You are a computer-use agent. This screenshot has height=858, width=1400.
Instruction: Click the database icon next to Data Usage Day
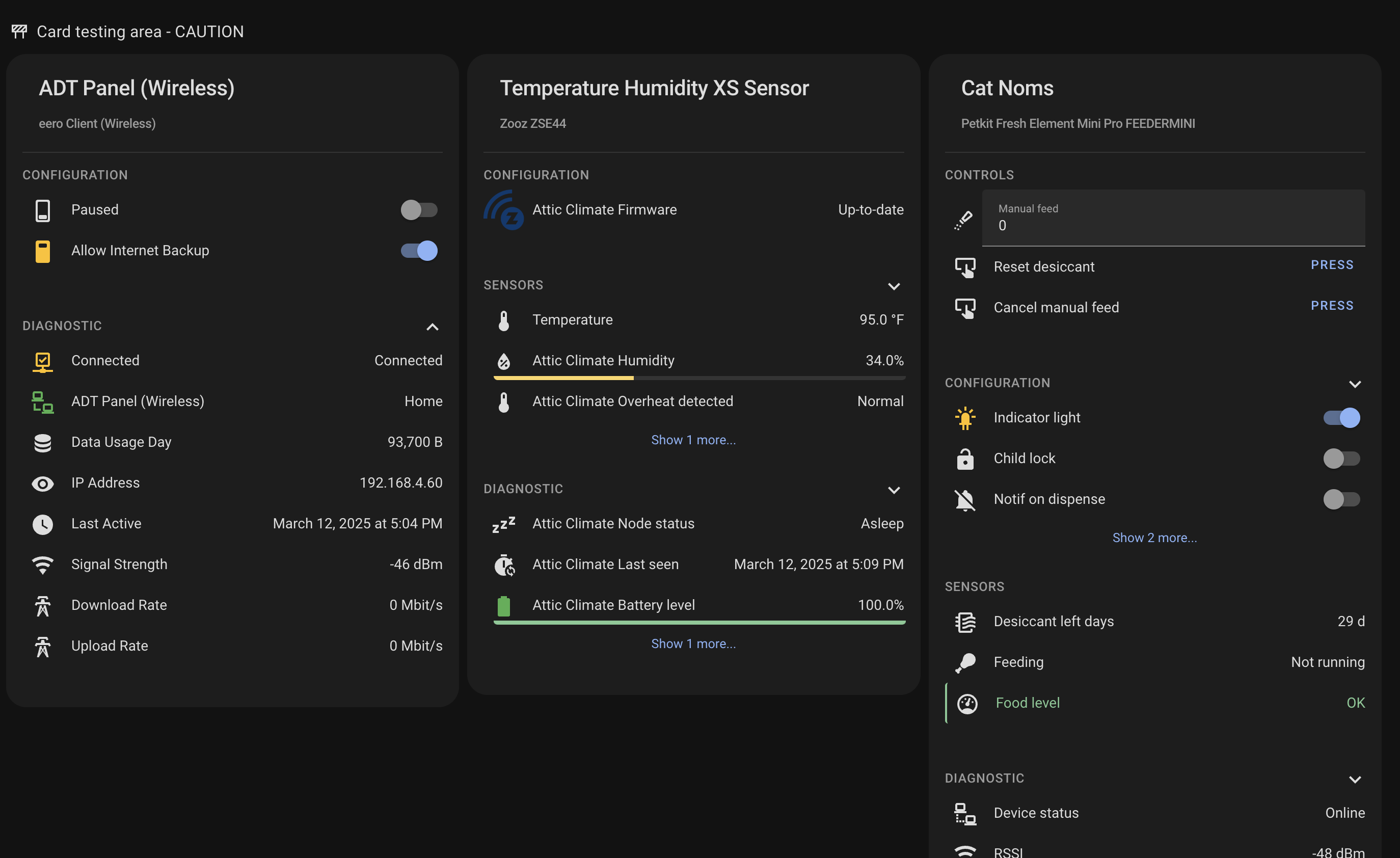coord(43,443)
